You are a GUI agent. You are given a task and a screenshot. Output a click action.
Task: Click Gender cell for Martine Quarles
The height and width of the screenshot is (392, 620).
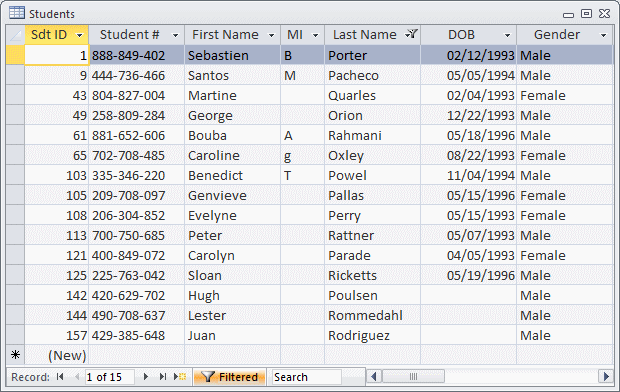point(565,95)
